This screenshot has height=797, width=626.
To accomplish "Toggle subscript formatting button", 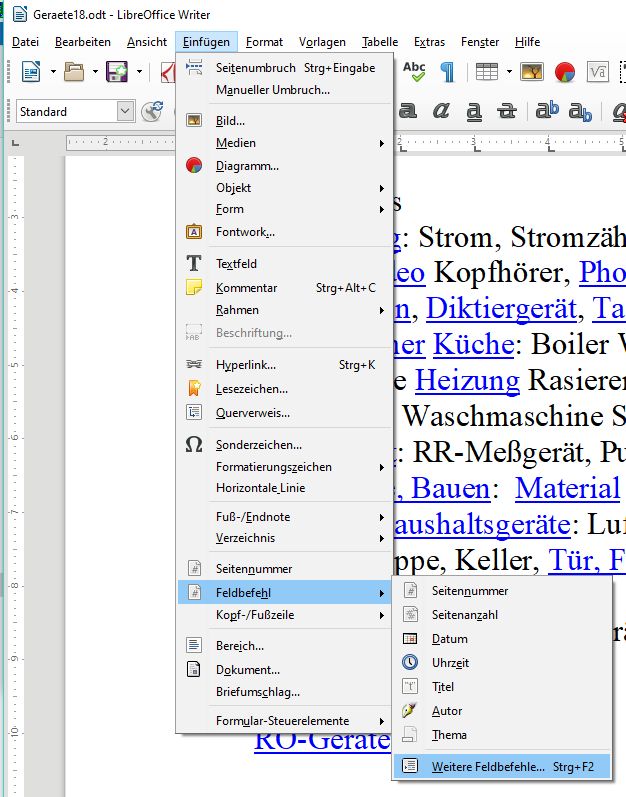I will (x=580, y=112).
